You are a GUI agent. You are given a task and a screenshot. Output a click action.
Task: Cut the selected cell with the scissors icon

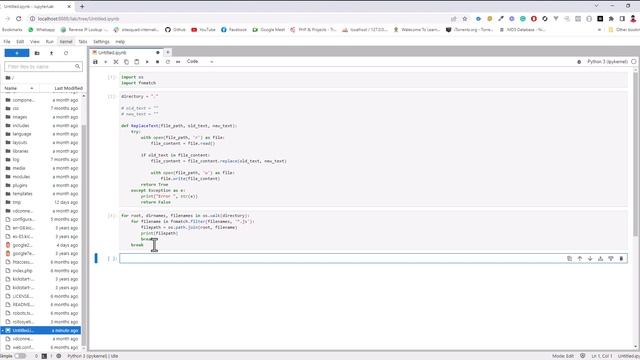pos(116,62)
